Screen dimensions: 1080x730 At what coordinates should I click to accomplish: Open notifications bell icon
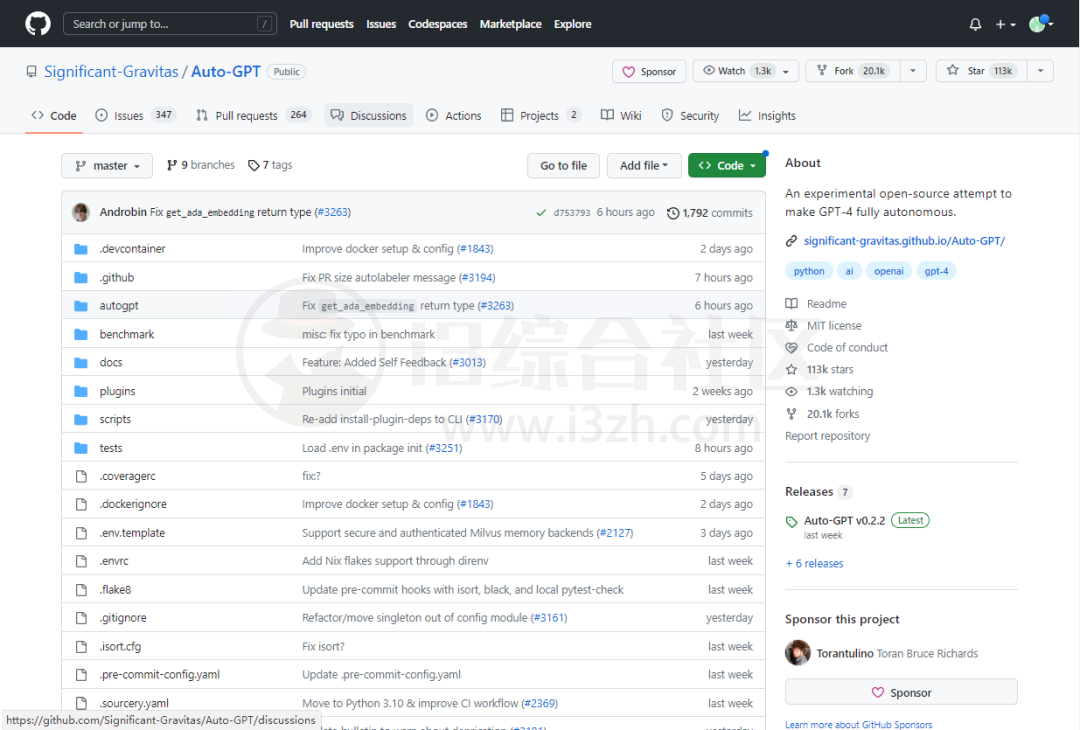[975, 24]
